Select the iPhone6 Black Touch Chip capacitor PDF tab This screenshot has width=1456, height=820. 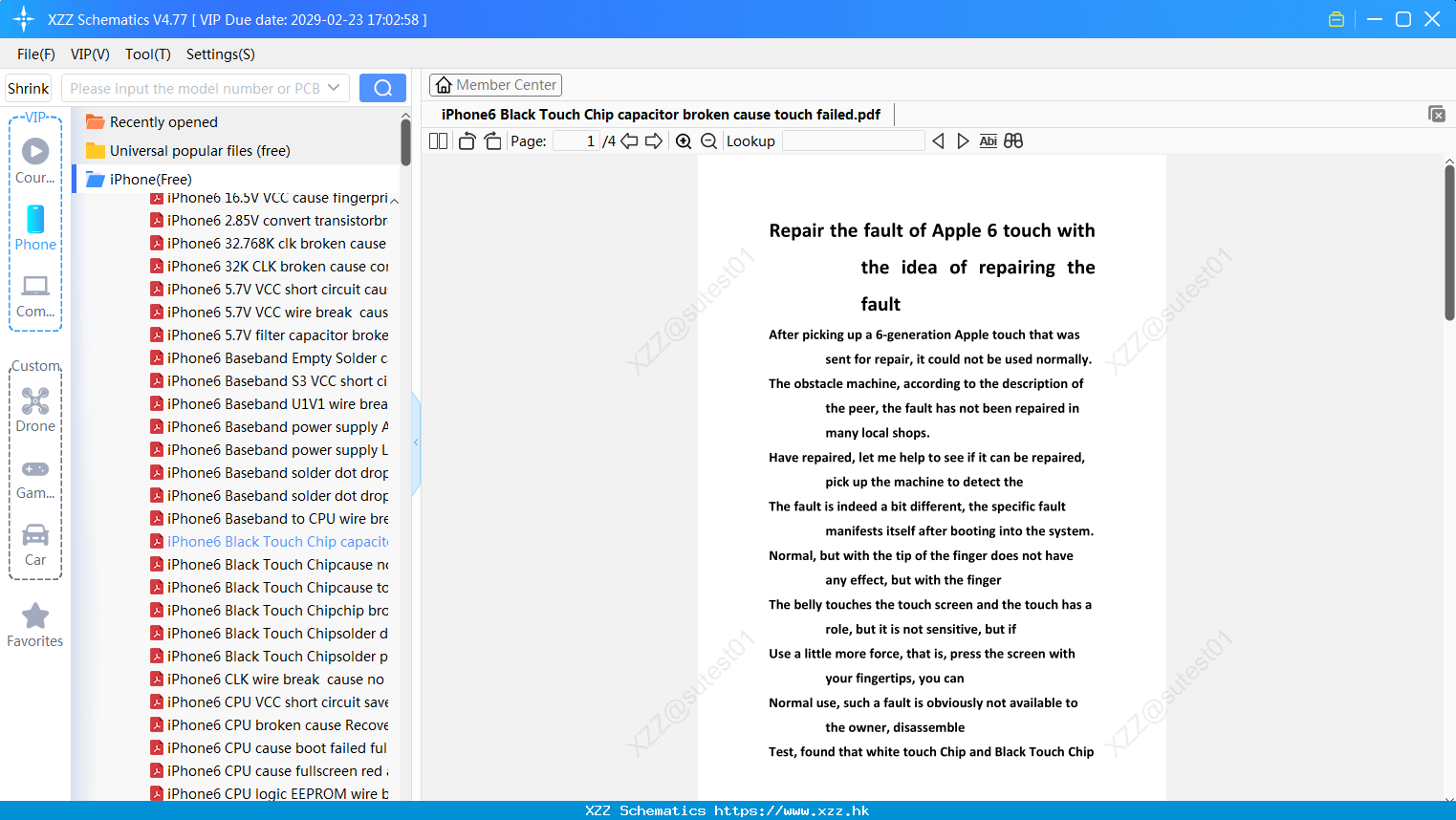(661, 115)
